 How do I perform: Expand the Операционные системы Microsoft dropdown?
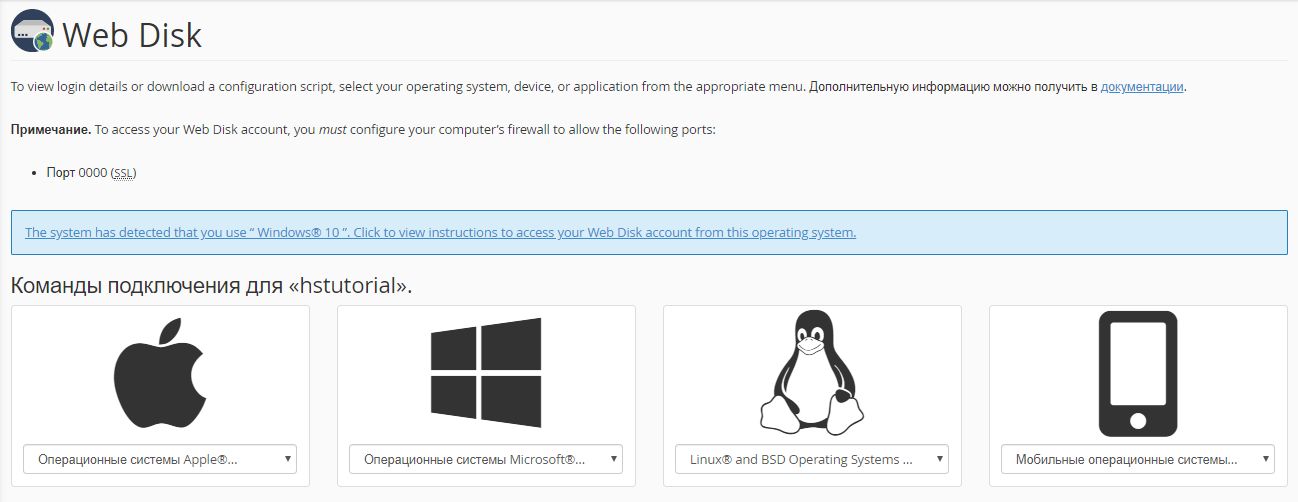(486, 459)
